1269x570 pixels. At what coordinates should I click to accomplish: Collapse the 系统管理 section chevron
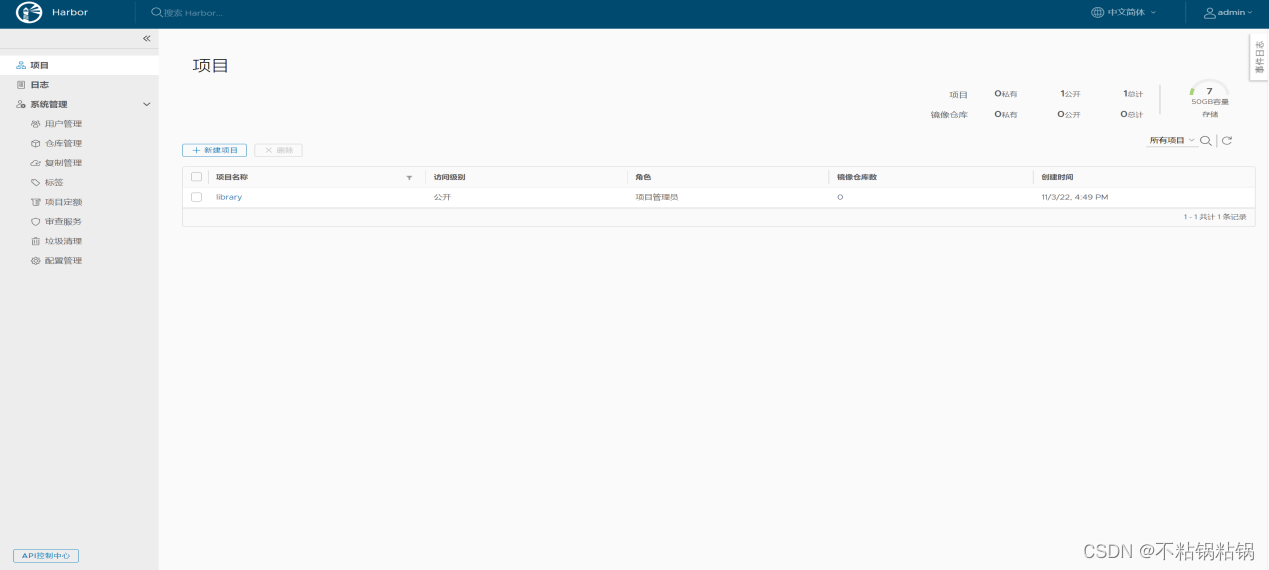tap(147, 104)
